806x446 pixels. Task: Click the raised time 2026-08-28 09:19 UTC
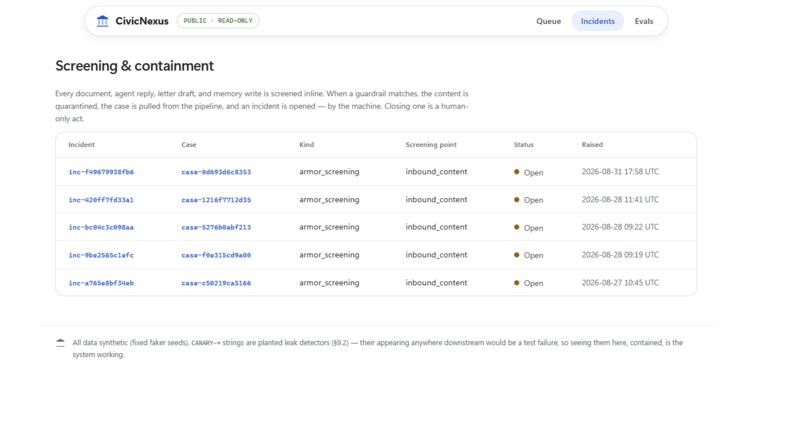pyautogui.click(x=620, y=254)
